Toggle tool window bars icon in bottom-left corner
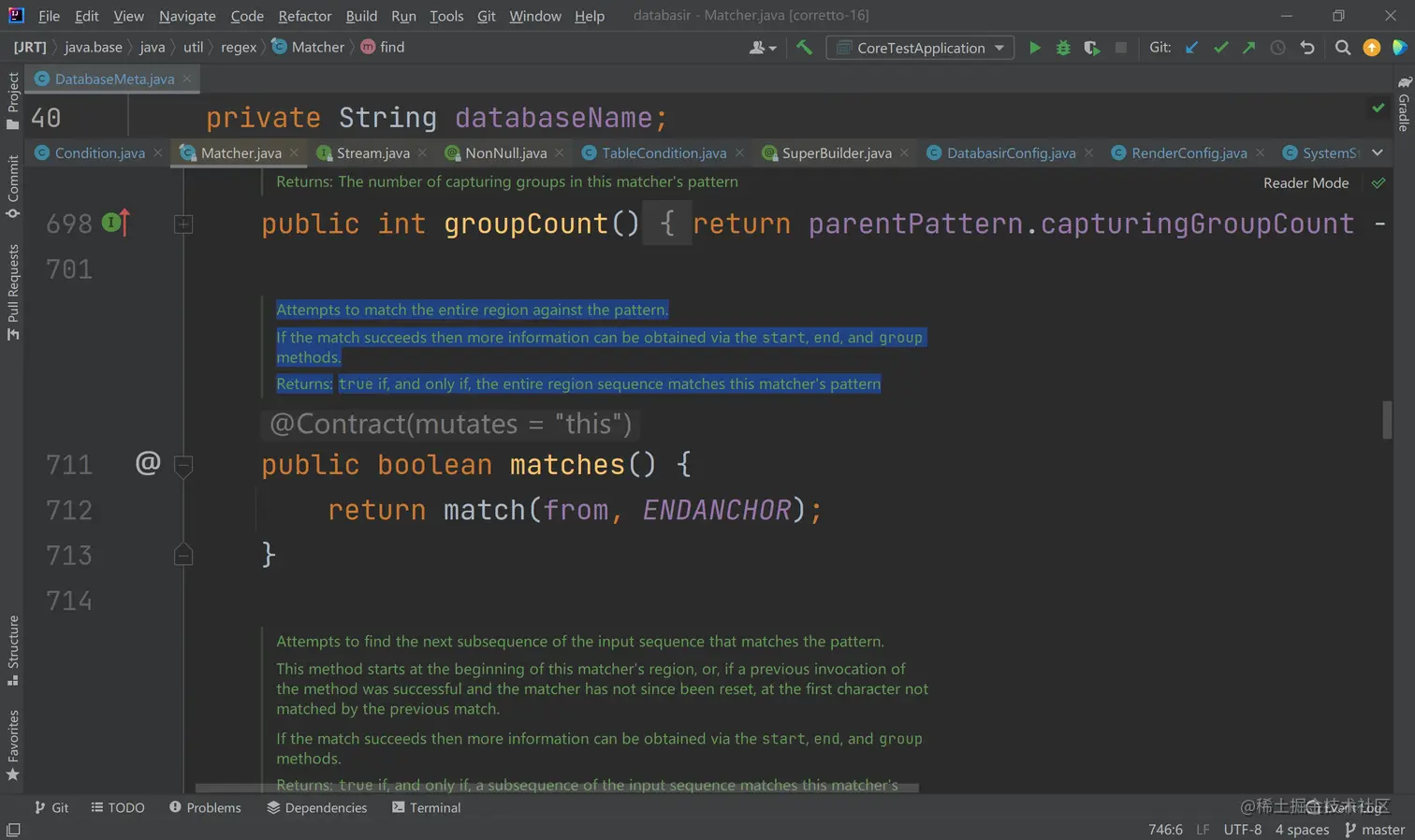The width and height of the screenshot is (1415, 840). pyautogui.click(x=13, y=830)
